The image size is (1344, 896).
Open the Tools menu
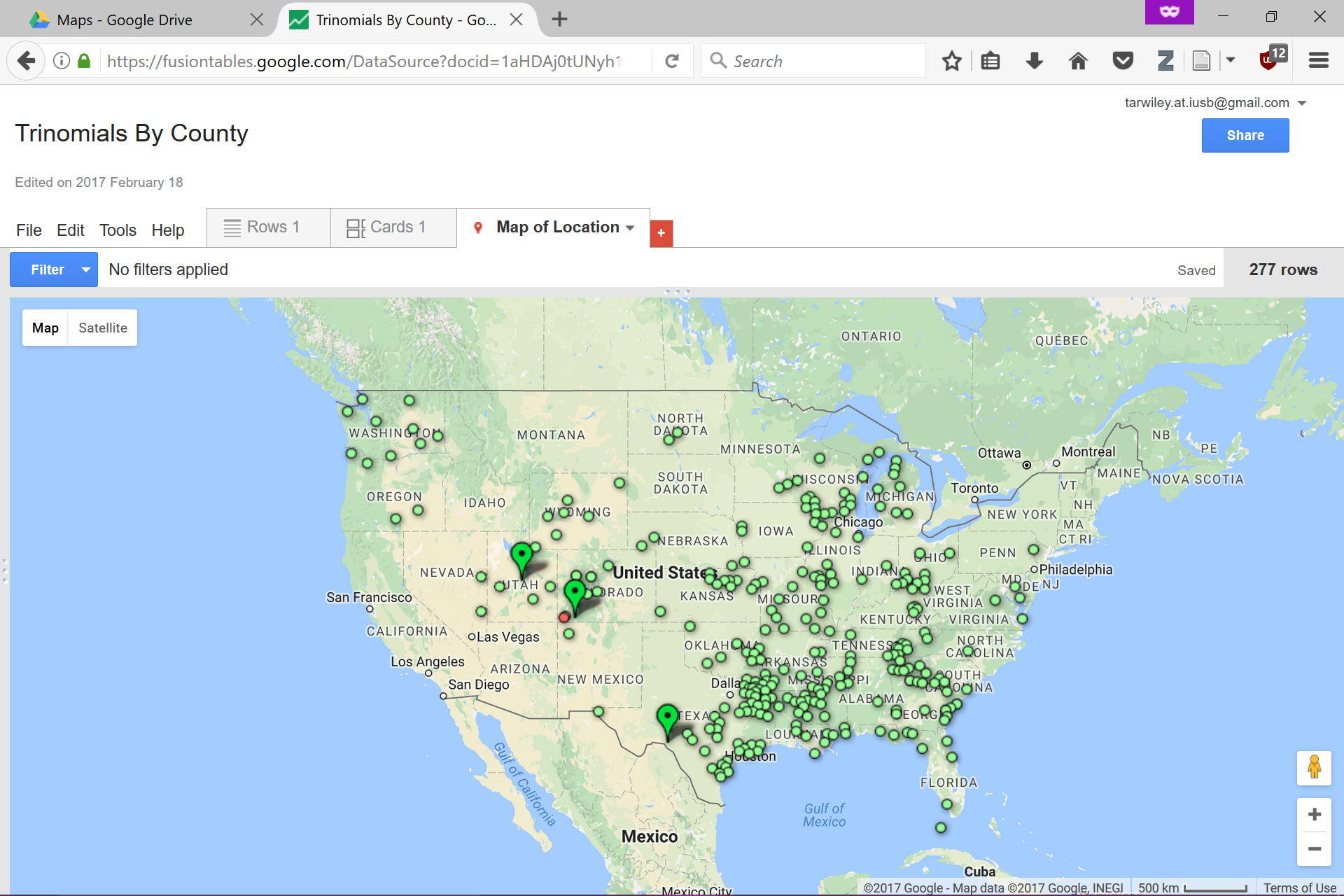[118, 230]
